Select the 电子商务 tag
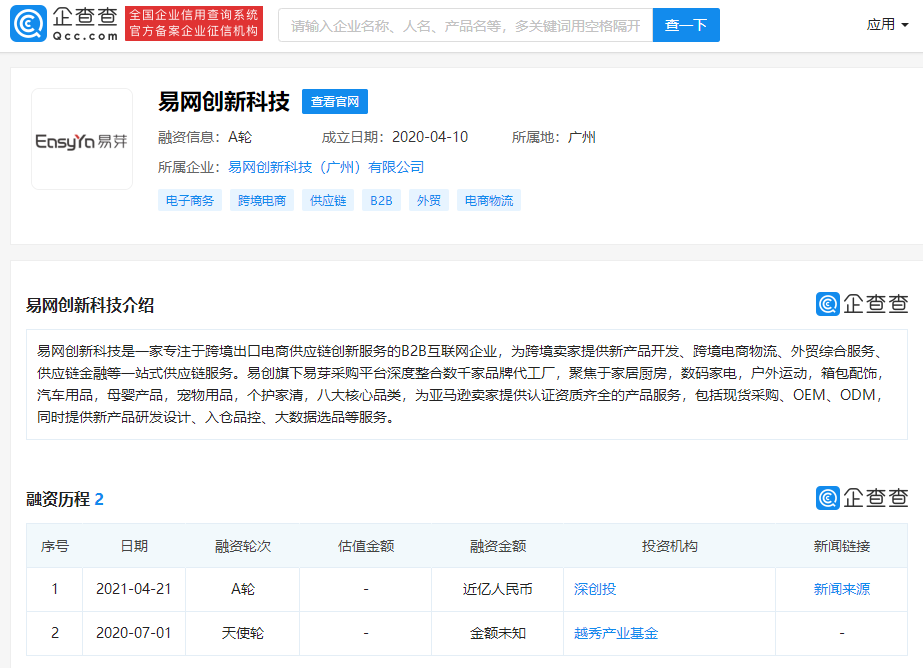The width and height of the screenshot is (923, 668). (190, 201)
